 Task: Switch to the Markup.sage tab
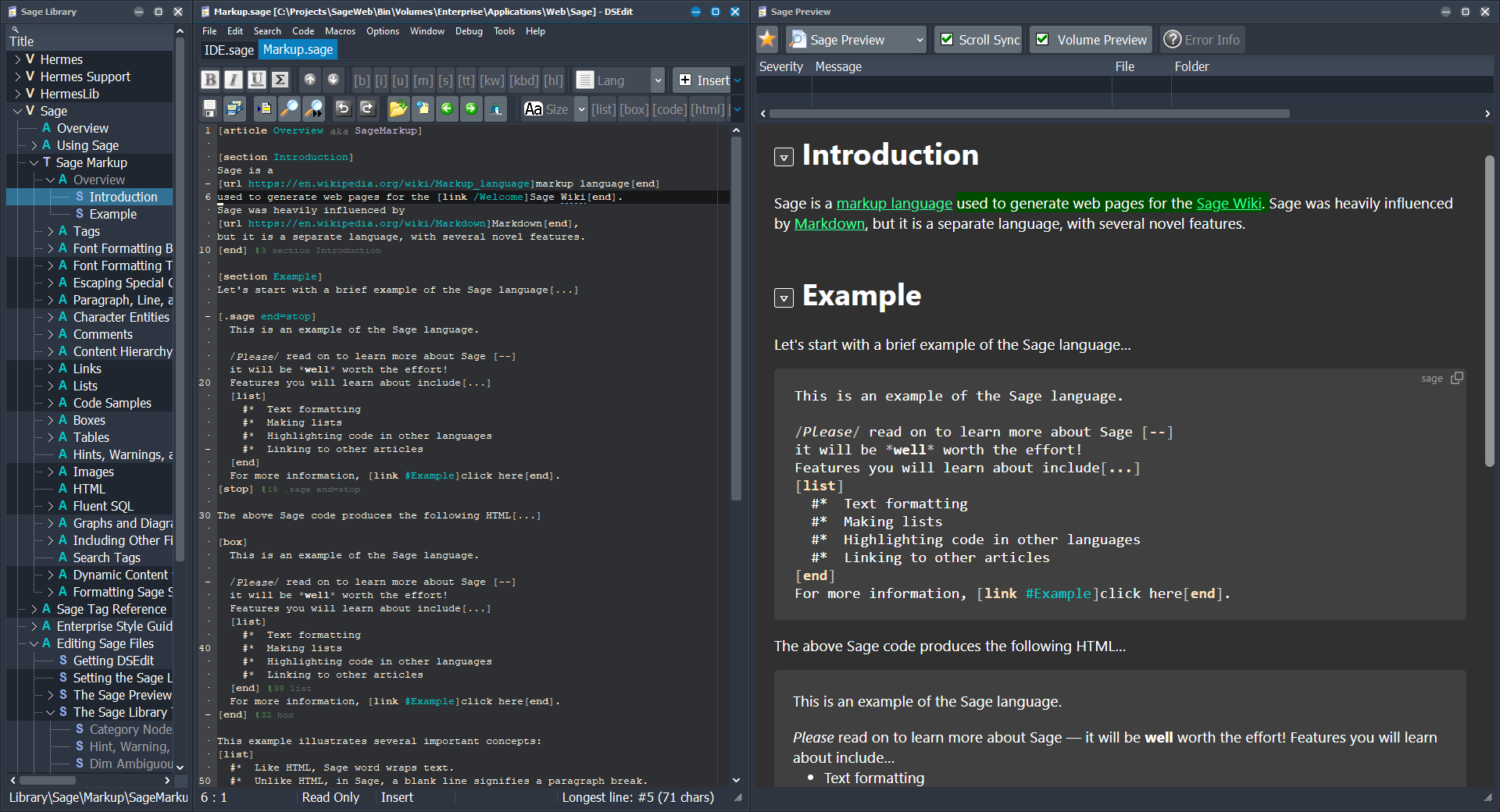point(298,50)
